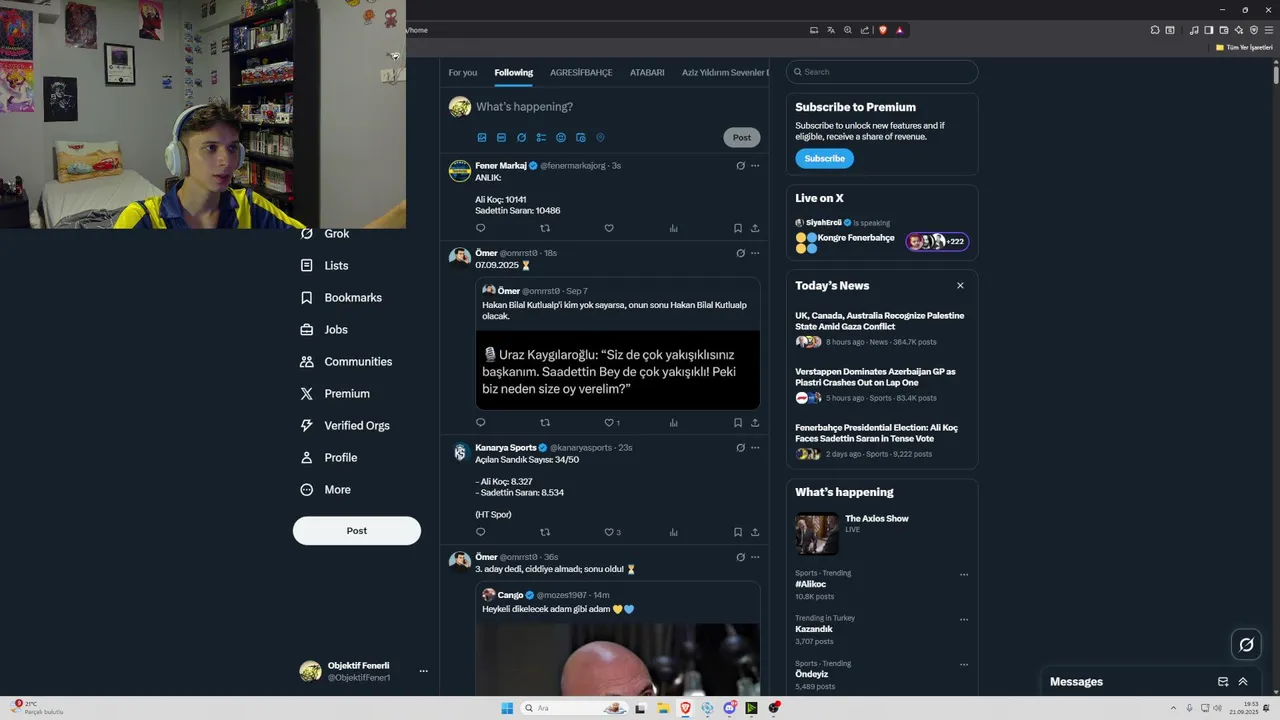
Task: View analytics of the Fener Markaj post
Action: pos(673,228)
